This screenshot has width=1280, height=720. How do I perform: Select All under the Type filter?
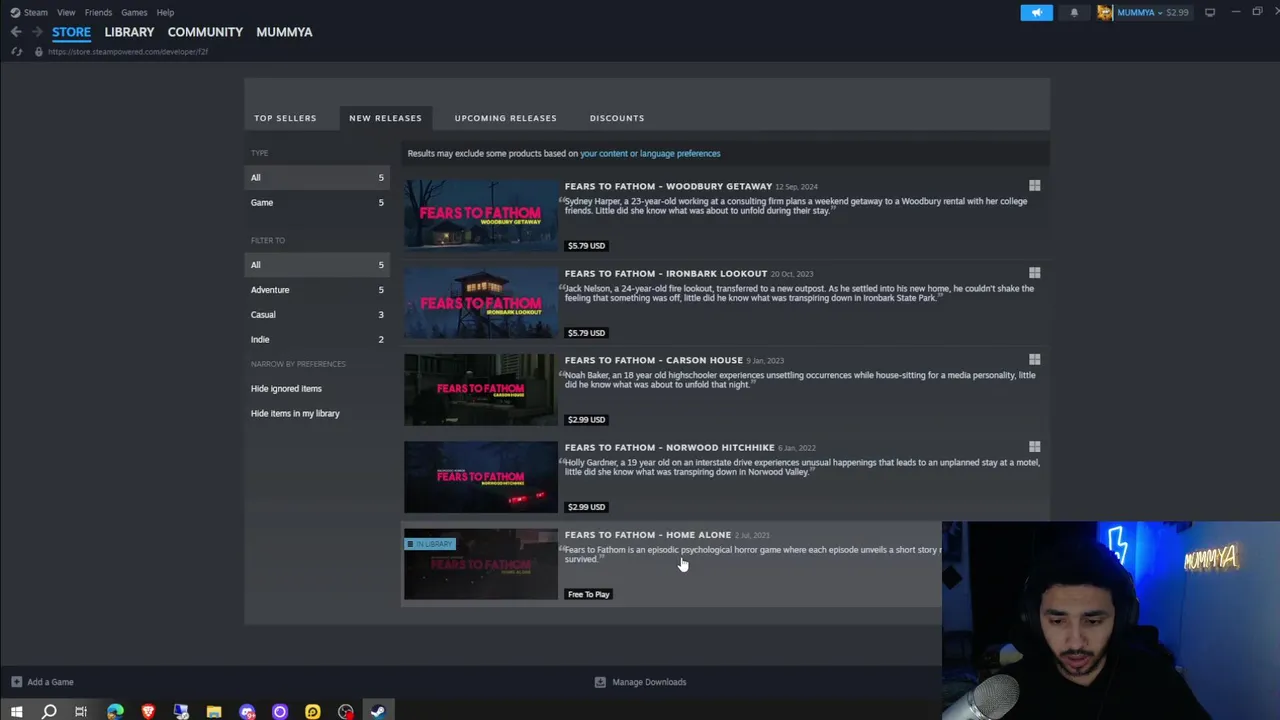pos(317,177)
